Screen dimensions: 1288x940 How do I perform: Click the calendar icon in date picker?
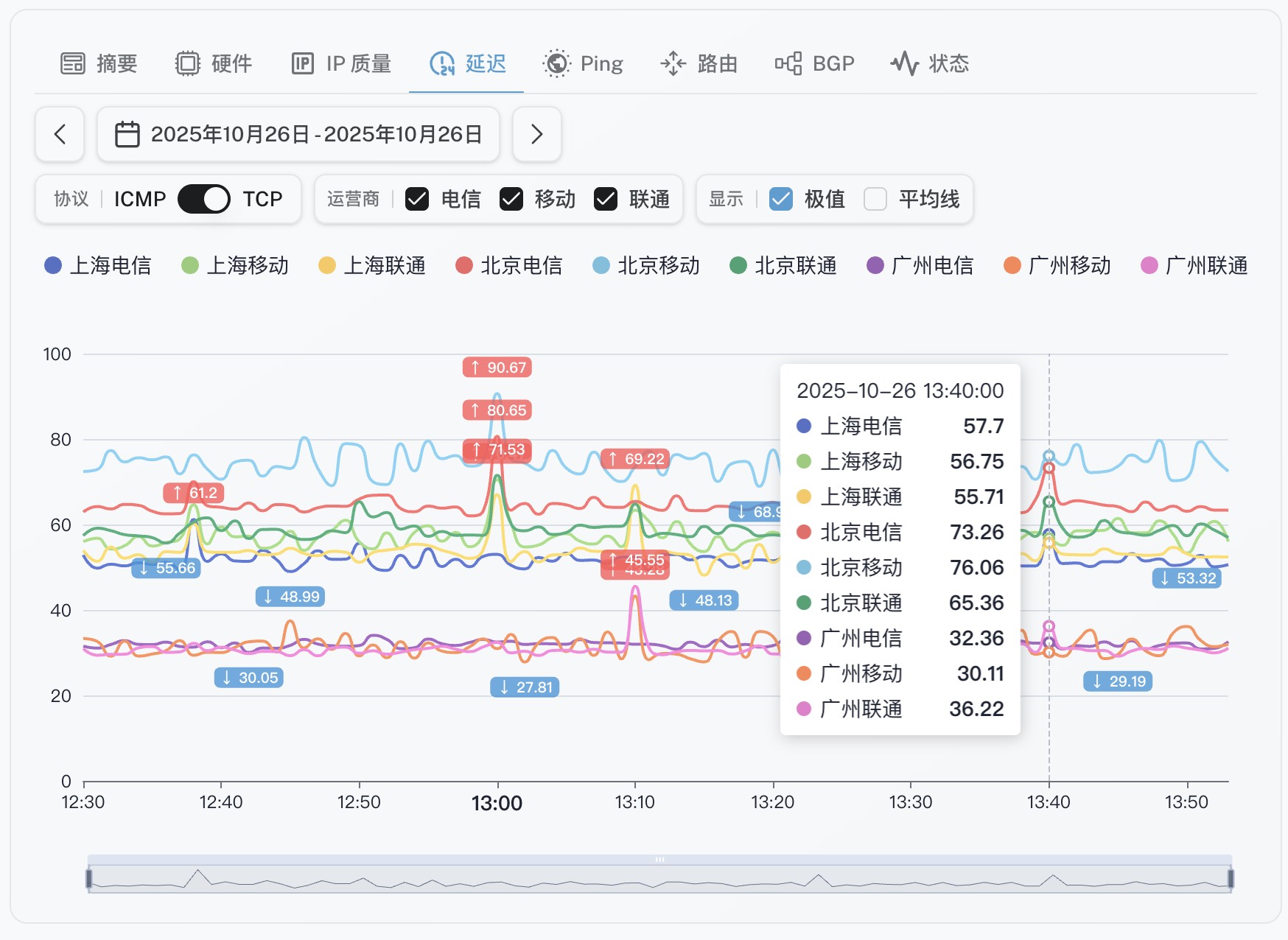[x=127, y=134]
